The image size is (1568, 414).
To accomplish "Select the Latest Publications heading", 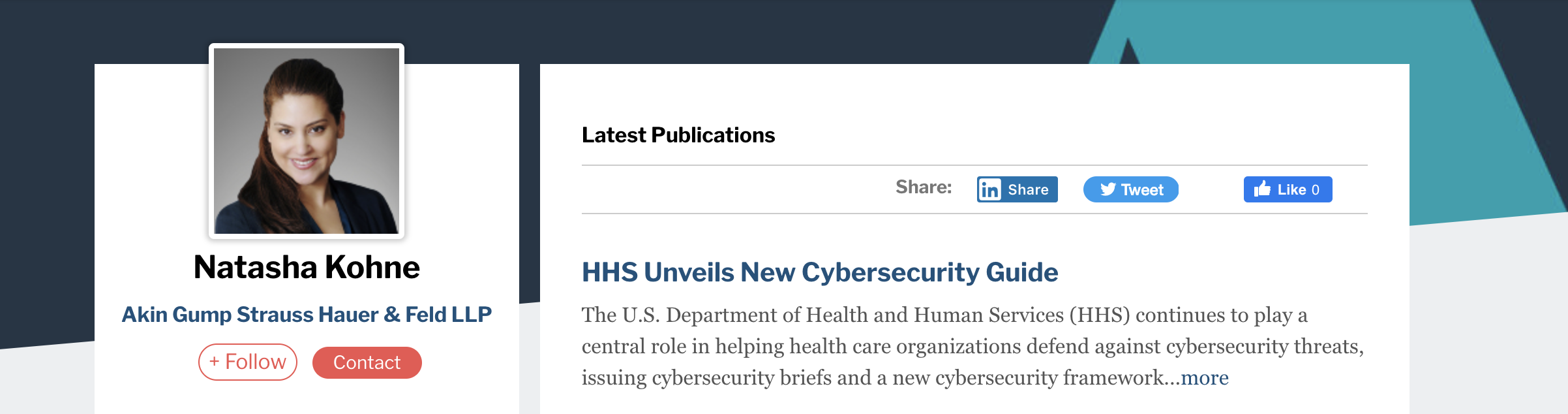I will [x=678, y=135].
